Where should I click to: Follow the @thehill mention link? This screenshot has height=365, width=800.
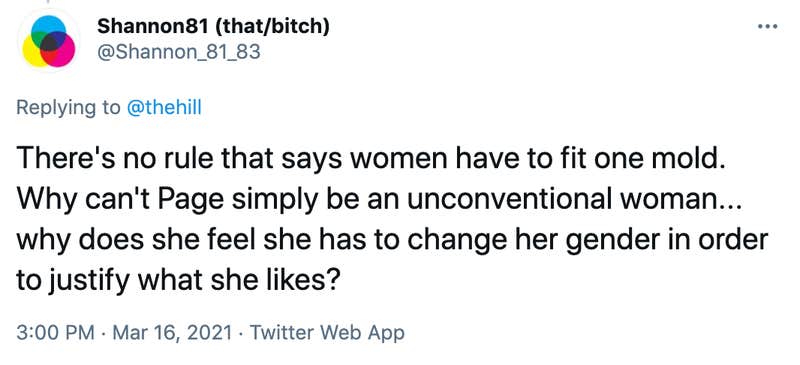[x=163, y=108]
